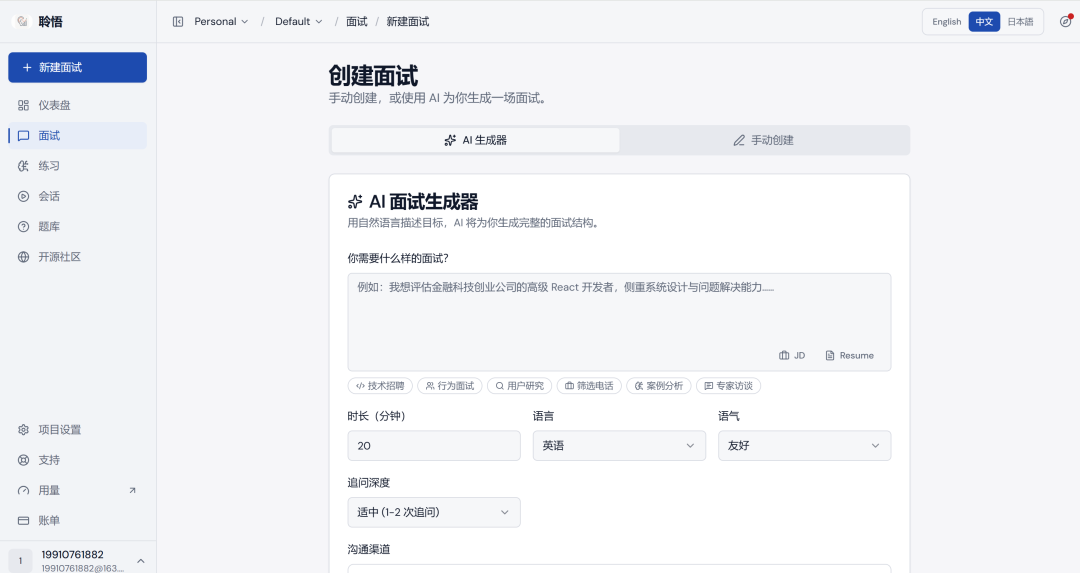Image resolution: width=1080 pixels, height=573 pixels.
Task: Click the sparkle icon beside AI 面试生成器
Action: pyautogui.click(x=355, y=202)
